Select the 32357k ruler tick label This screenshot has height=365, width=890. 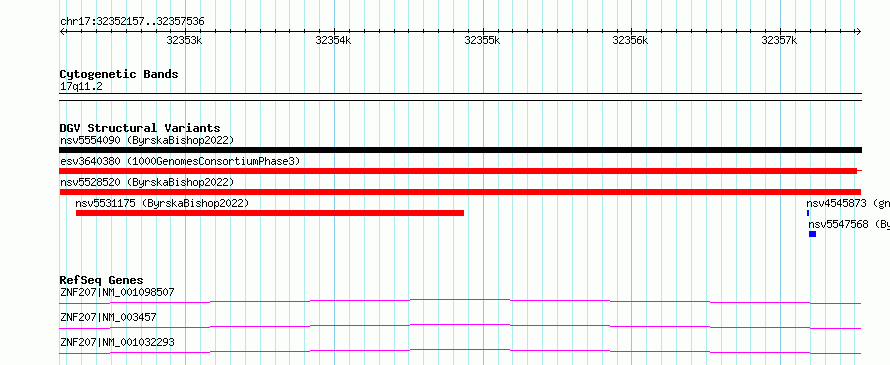779,40
